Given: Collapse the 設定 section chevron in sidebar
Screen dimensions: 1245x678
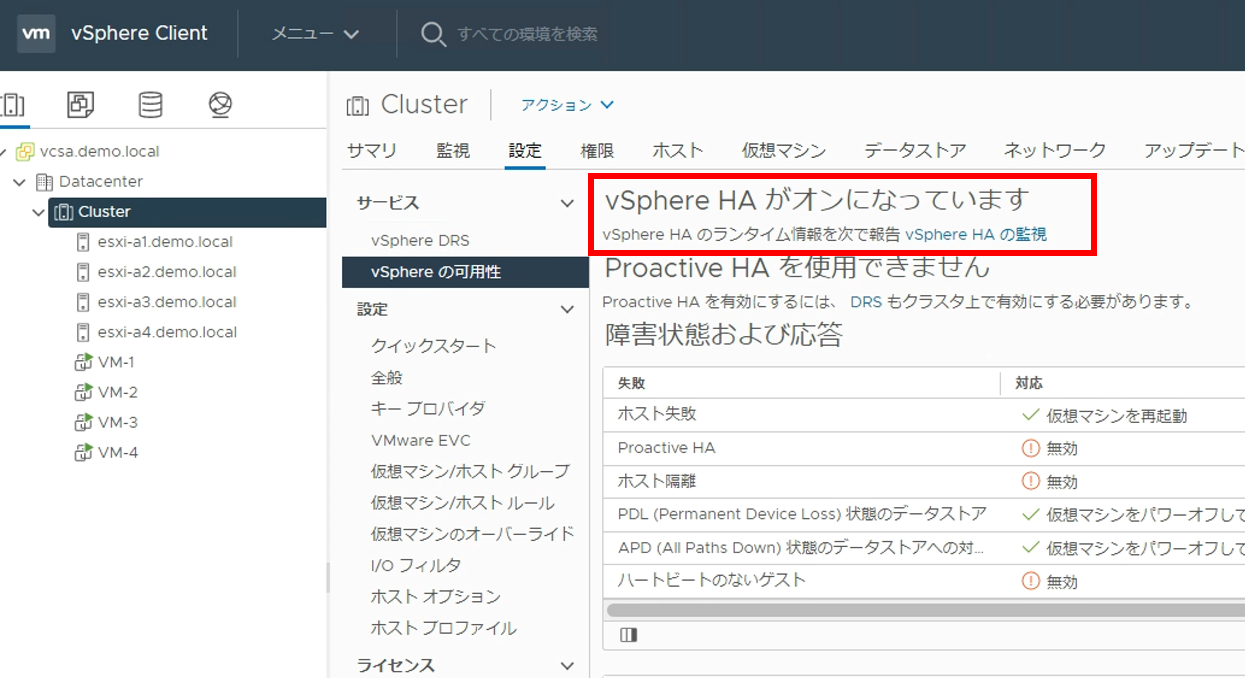Looking at the screenshot, I should tap(568, 310).
